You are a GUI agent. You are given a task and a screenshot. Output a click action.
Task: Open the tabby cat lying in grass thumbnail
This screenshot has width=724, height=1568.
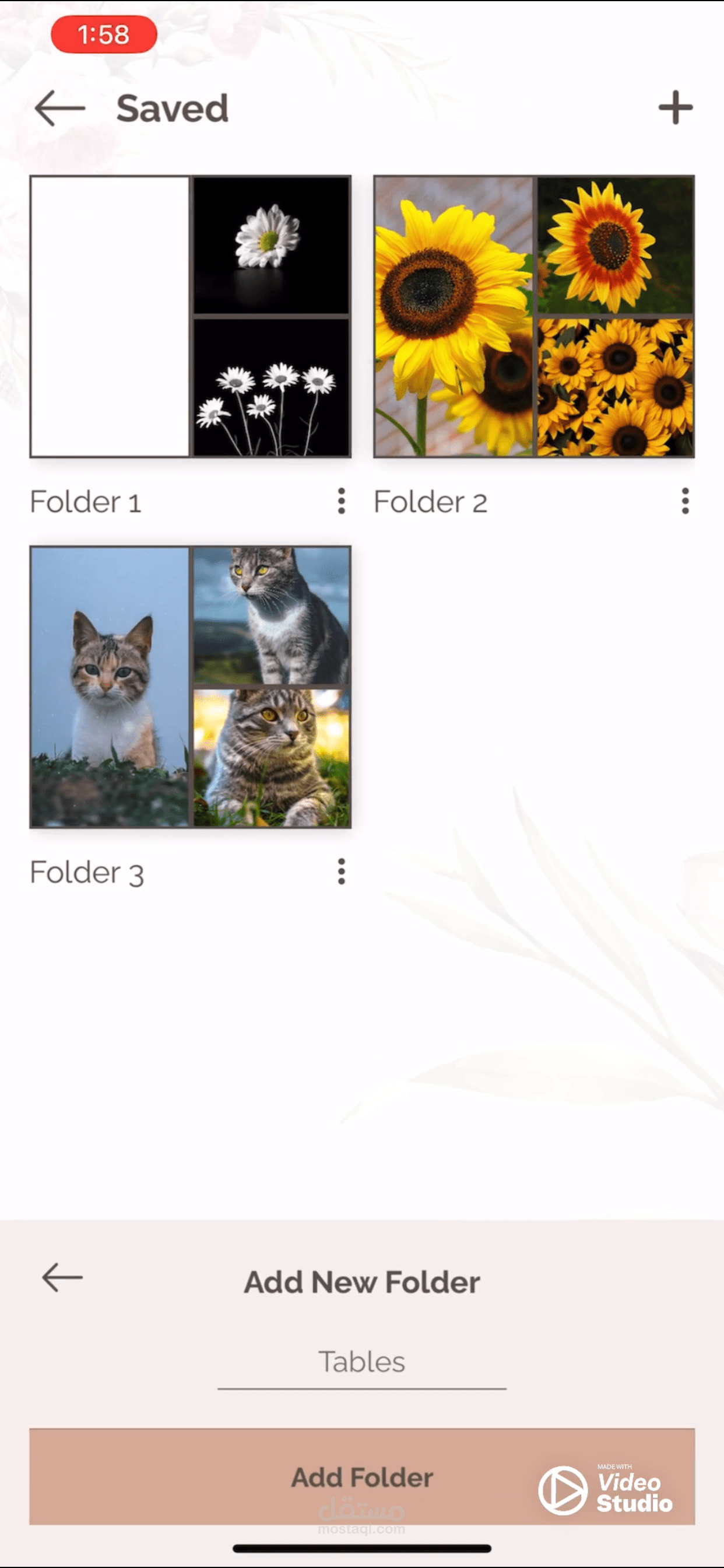(270, 758)
